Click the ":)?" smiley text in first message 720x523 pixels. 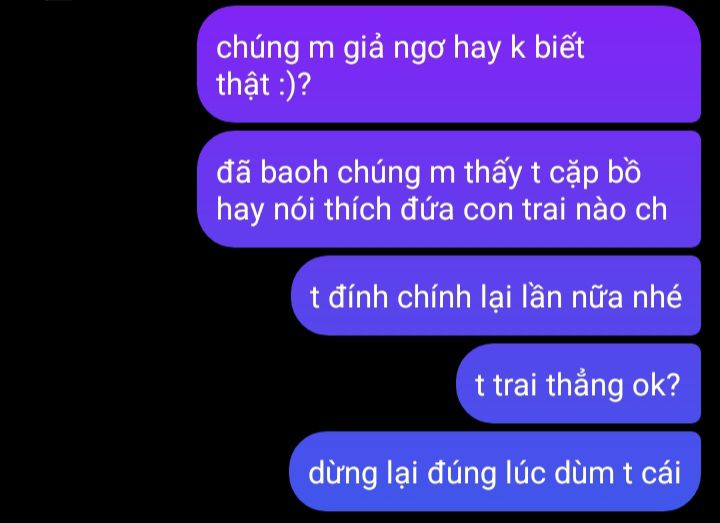(x=296, y=85)
